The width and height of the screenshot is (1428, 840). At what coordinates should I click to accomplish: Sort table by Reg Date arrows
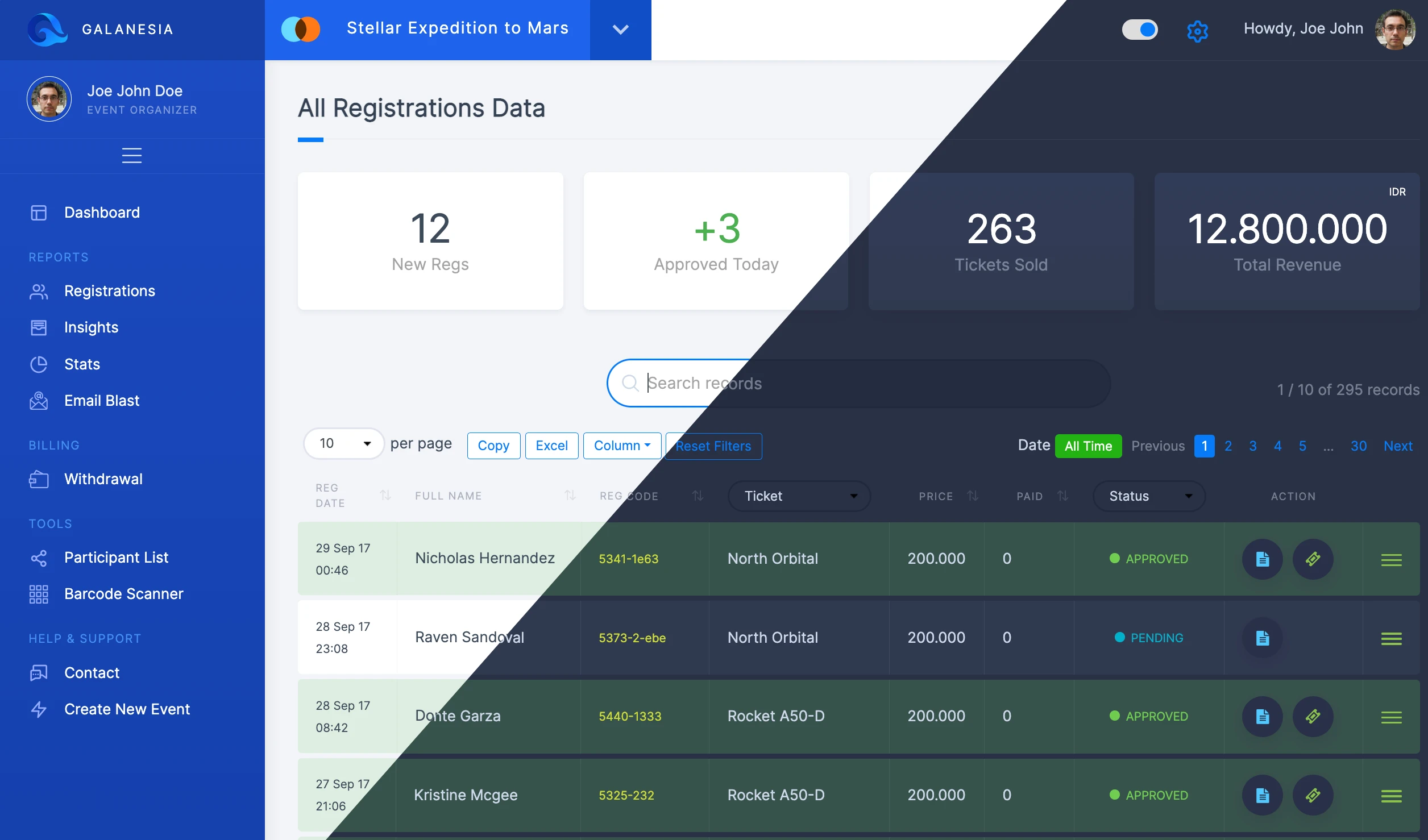pyautogui.click(x=385, y=496)
